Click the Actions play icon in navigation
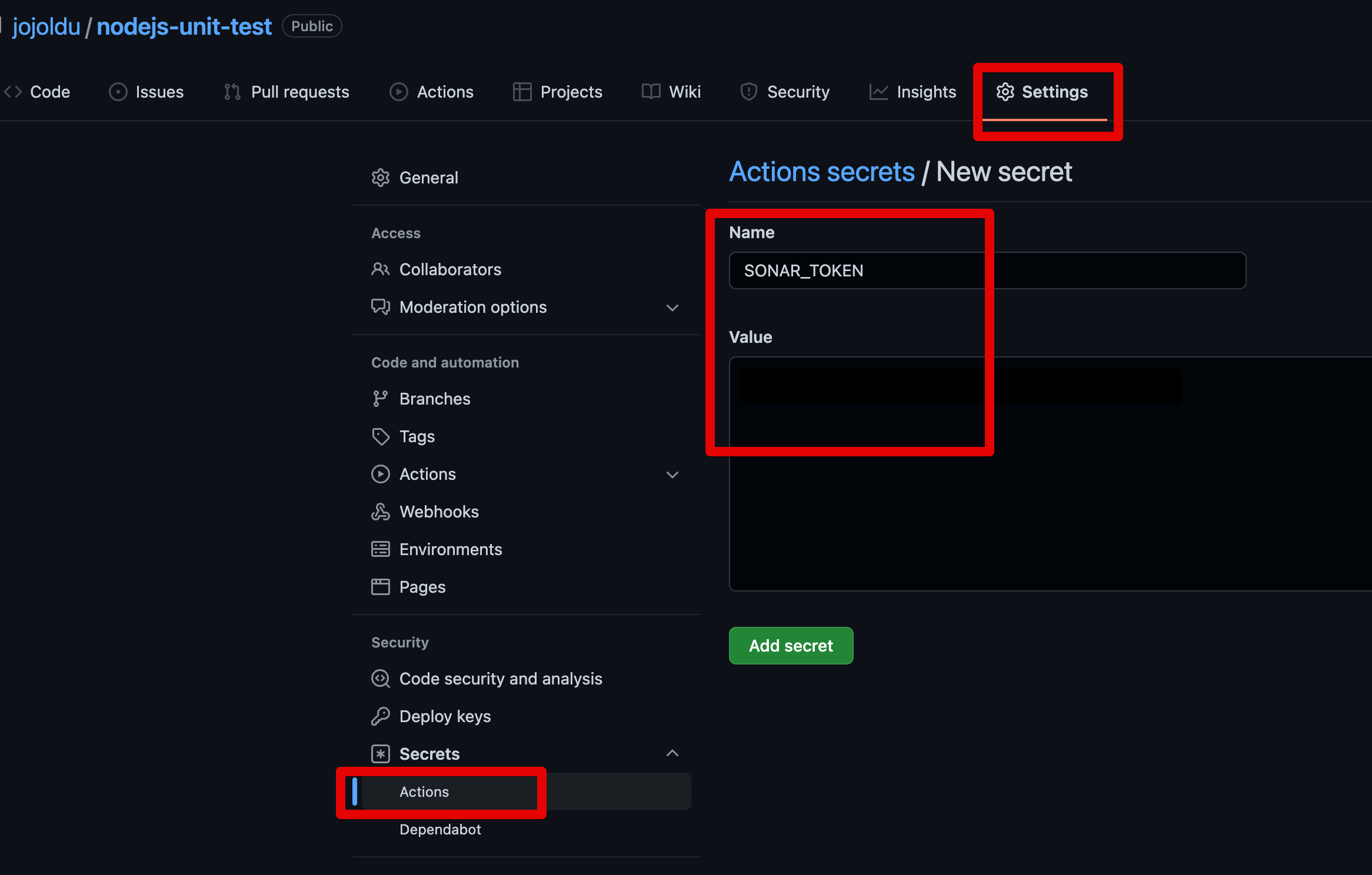This screenshot has height=875, width=1372. pyautogui.click(x=398, y=92)
